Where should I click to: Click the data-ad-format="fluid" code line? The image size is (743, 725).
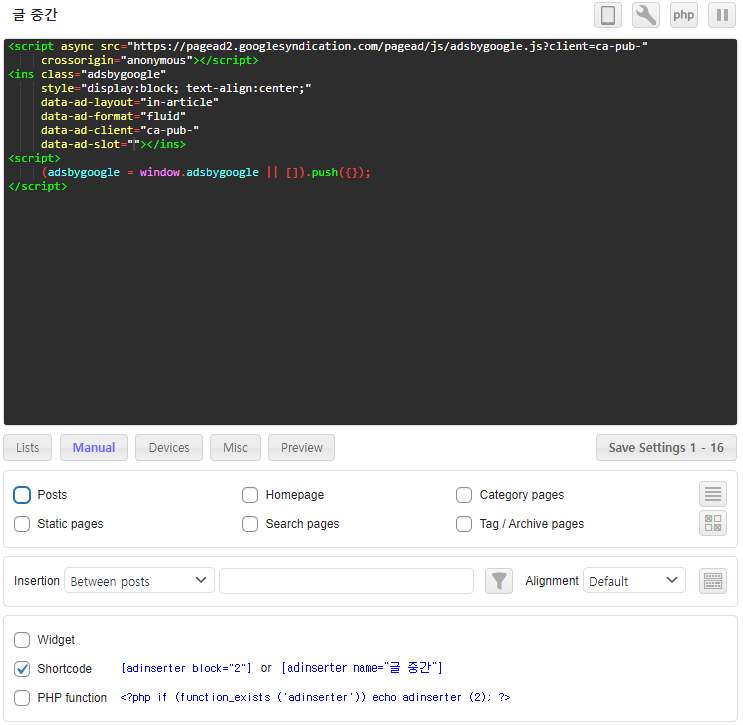(113, 116)
